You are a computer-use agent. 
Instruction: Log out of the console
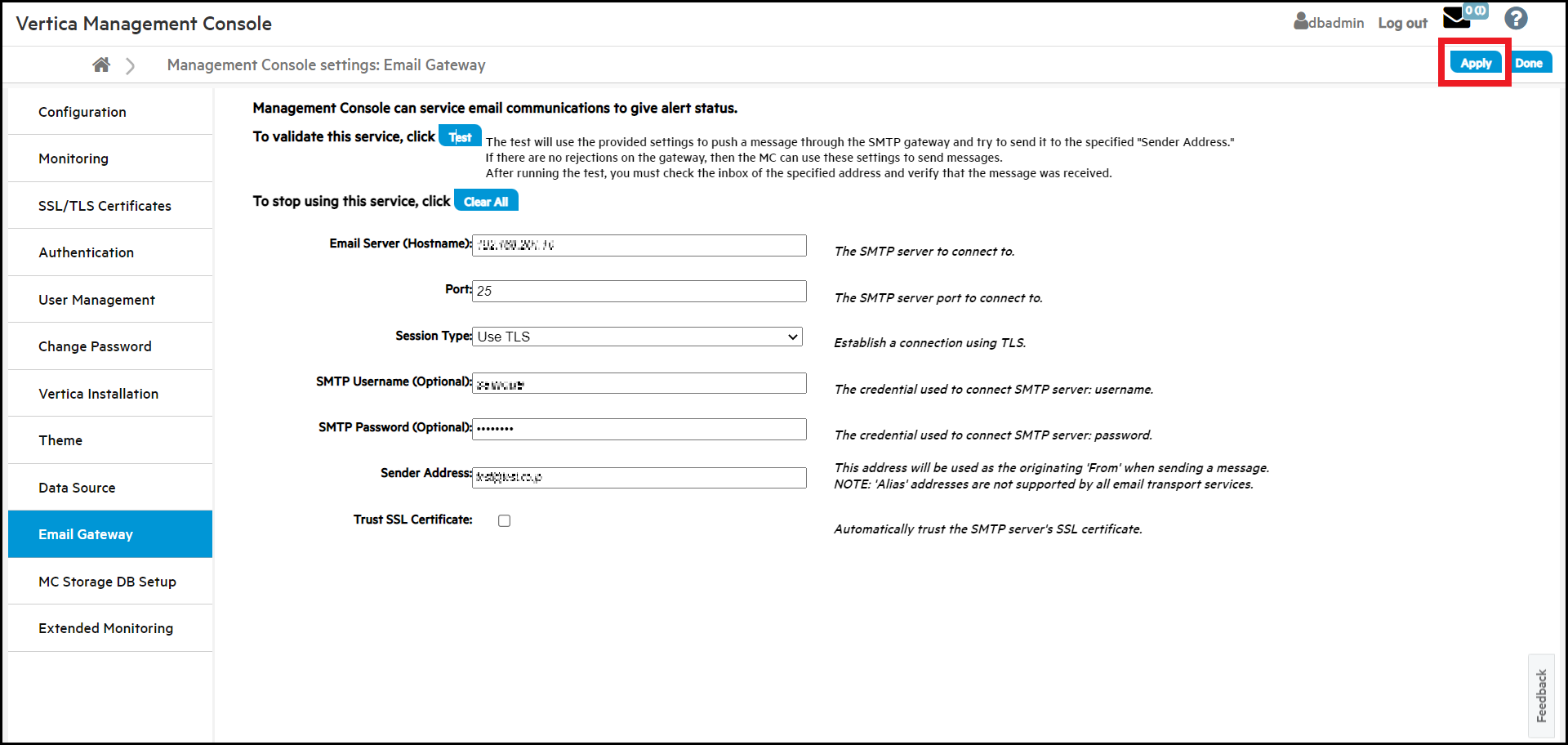click(x=1402, y=23)
